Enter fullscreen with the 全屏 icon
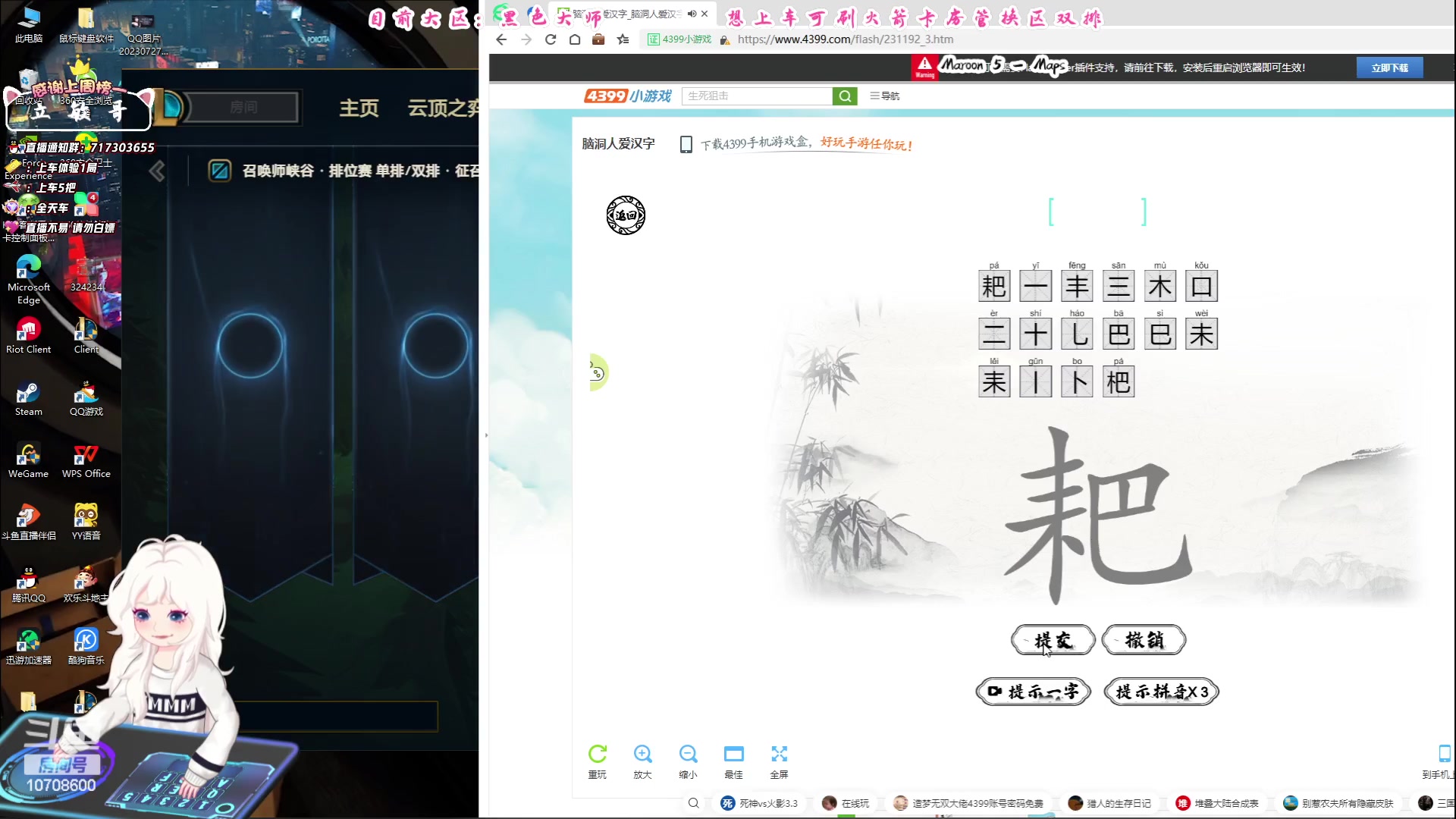Image resolution: width=1456 pixels, height=819 pixels. [x=780, y=754]
